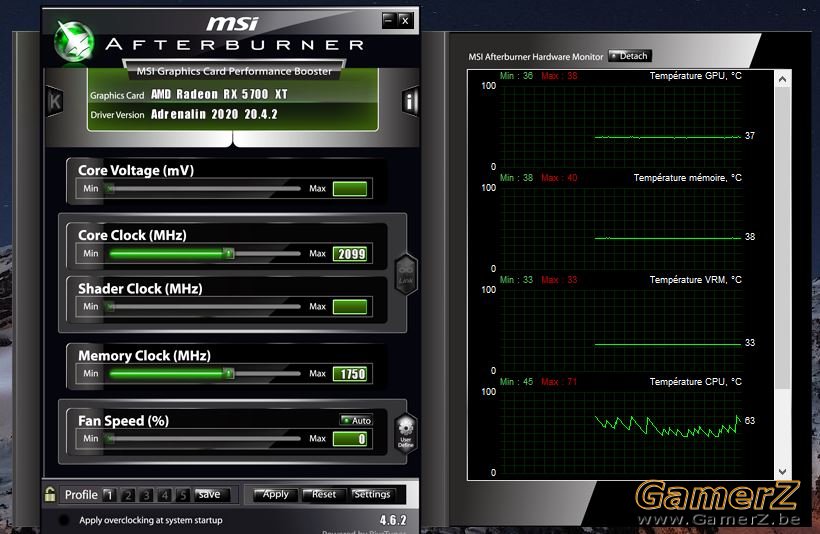Viewport: 820px width, 534px height.
Task: Detach the Hardware Monitor window
Action: tap(630, 56)
